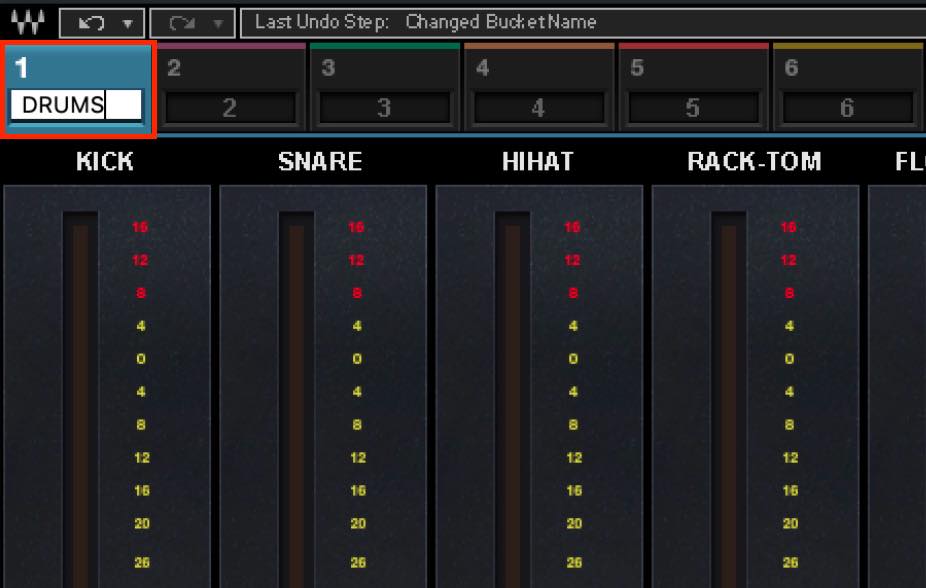The width and height of the screenshot is (926, 588).
Task: Click the SNARE channel level meter
Action: point(296,399)
